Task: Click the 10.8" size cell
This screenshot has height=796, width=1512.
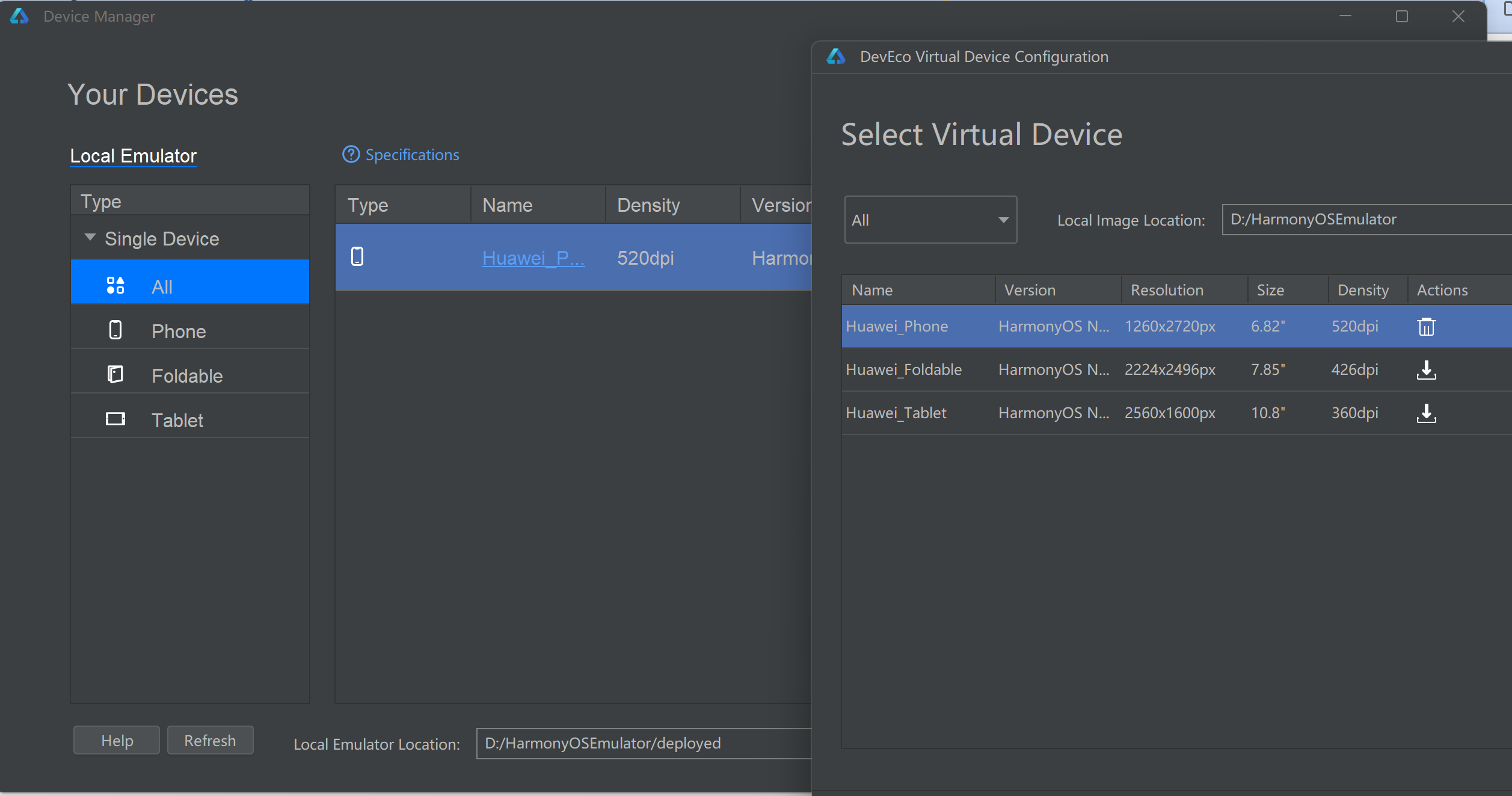Action: 1268,413
